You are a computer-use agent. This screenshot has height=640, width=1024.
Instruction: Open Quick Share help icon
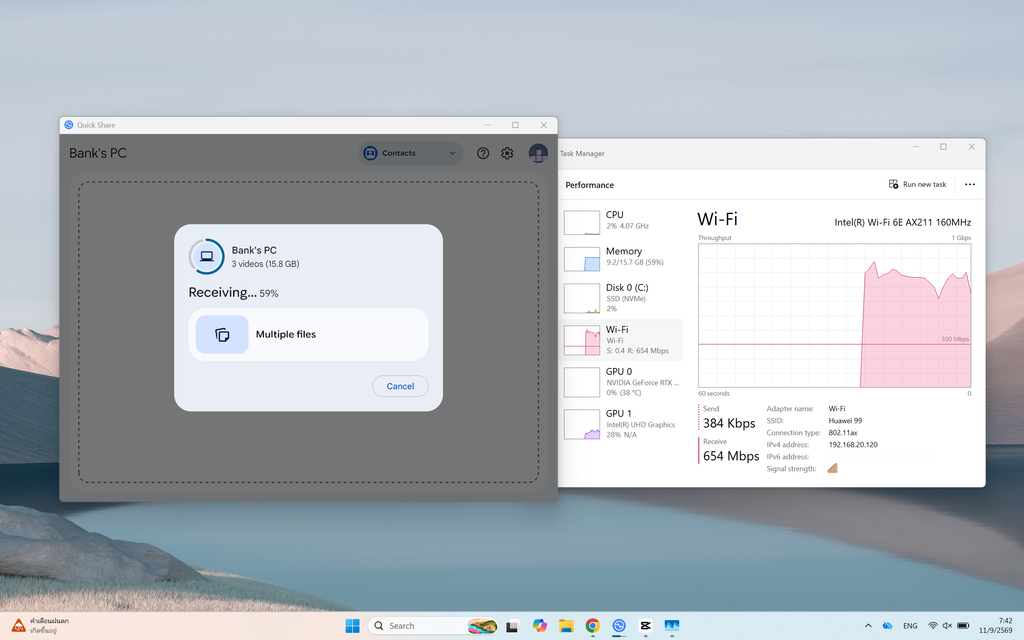pos(483,153)
